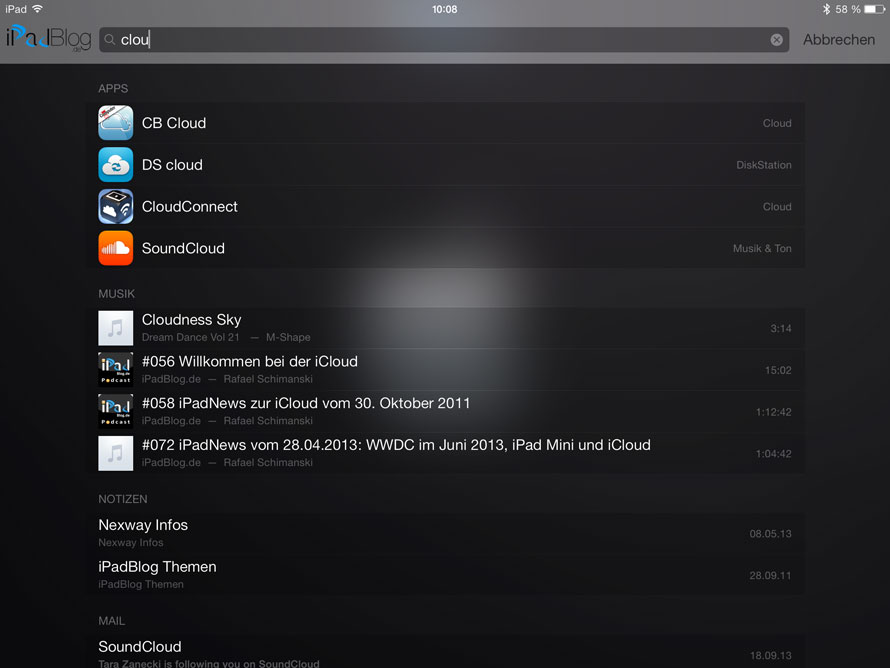The height and width of the screenshot is (668, 890).
Task: Tap the 1:12:42 duration value
Action: pyautogui.click(x=773, y=412)
